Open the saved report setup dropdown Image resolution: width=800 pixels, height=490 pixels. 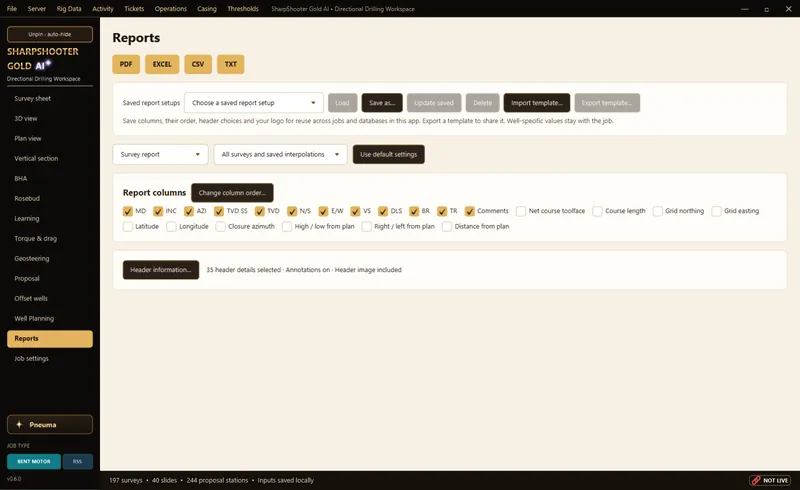254,103
